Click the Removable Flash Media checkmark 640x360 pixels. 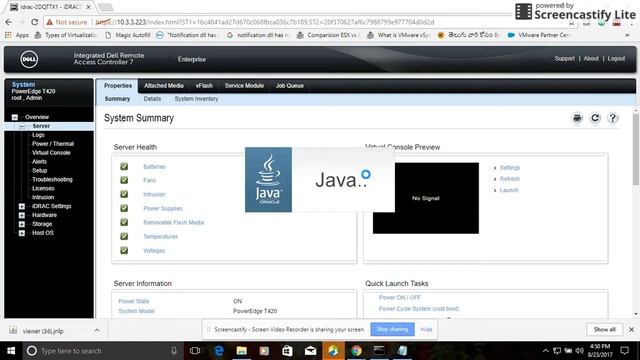coord(124,222)
